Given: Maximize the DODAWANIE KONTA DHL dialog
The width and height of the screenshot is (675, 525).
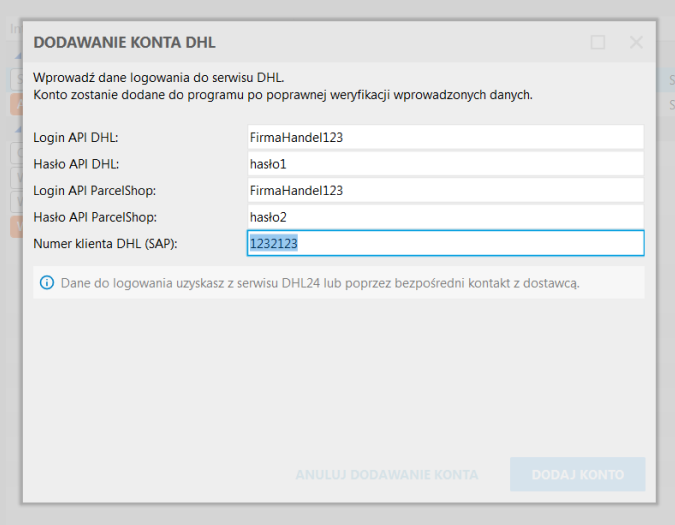Looking at the screenshot, I should [x=598, y=42].
